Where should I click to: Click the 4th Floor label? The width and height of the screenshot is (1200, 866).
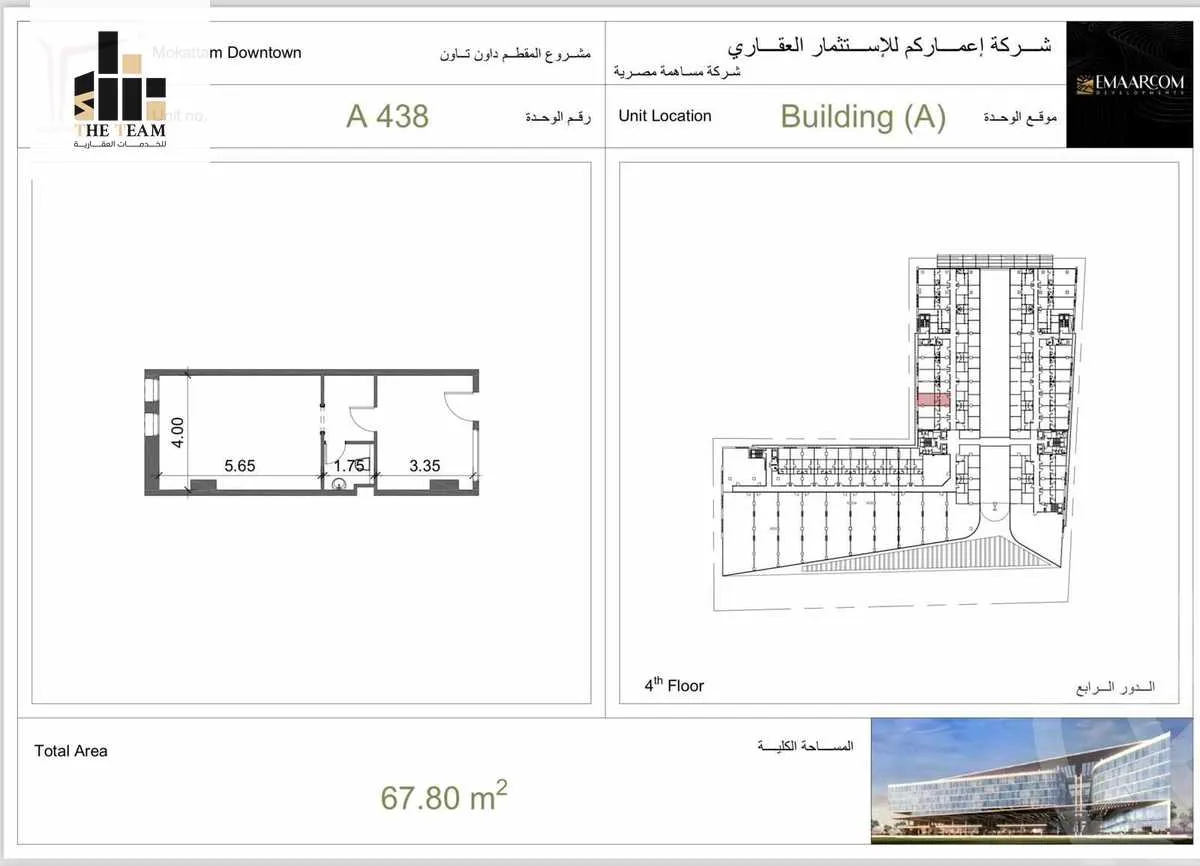click(675, 686)
